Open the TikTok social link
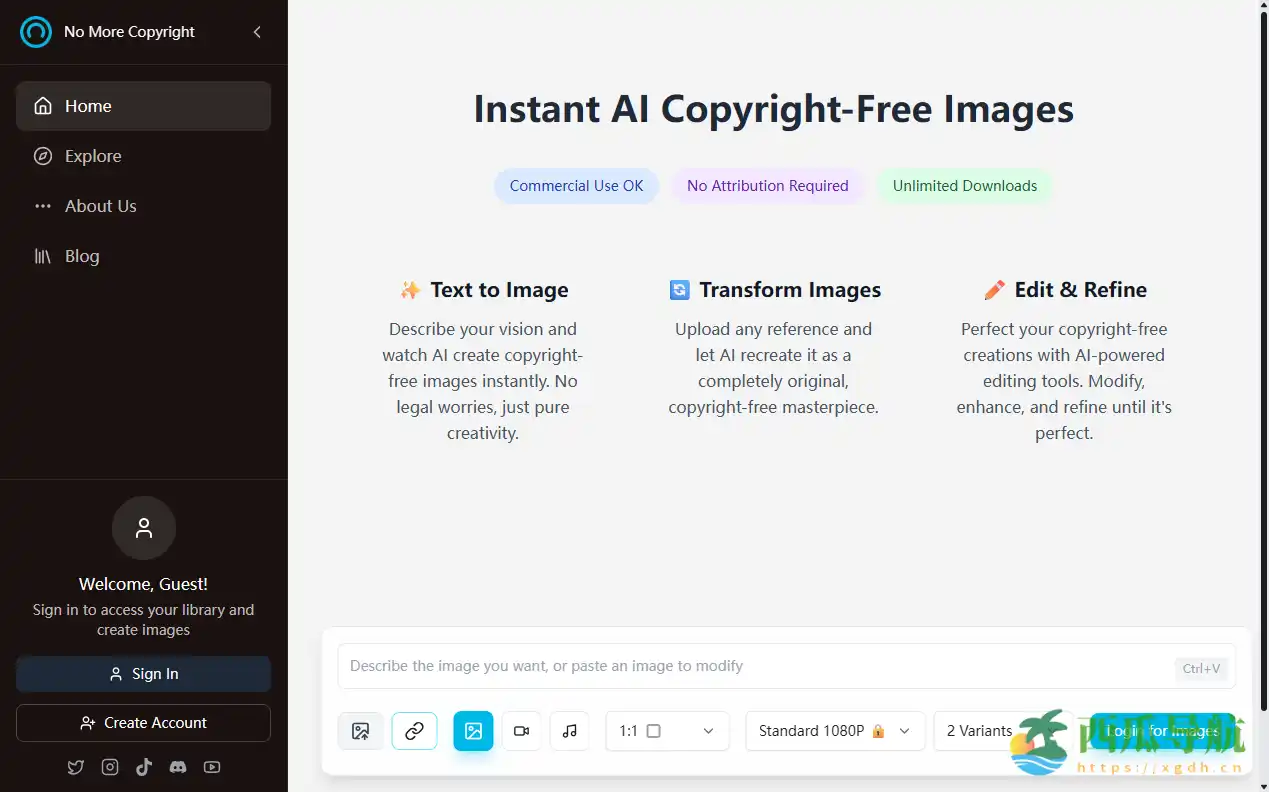The width and height of the screenshot is (1269, 792). pos(144,767)
